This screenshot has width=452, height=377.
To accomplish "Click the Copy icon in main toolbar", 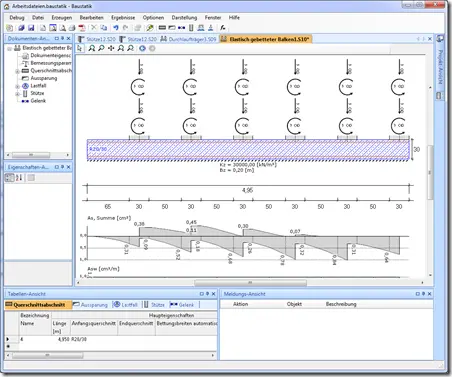I will coord(104,28).
